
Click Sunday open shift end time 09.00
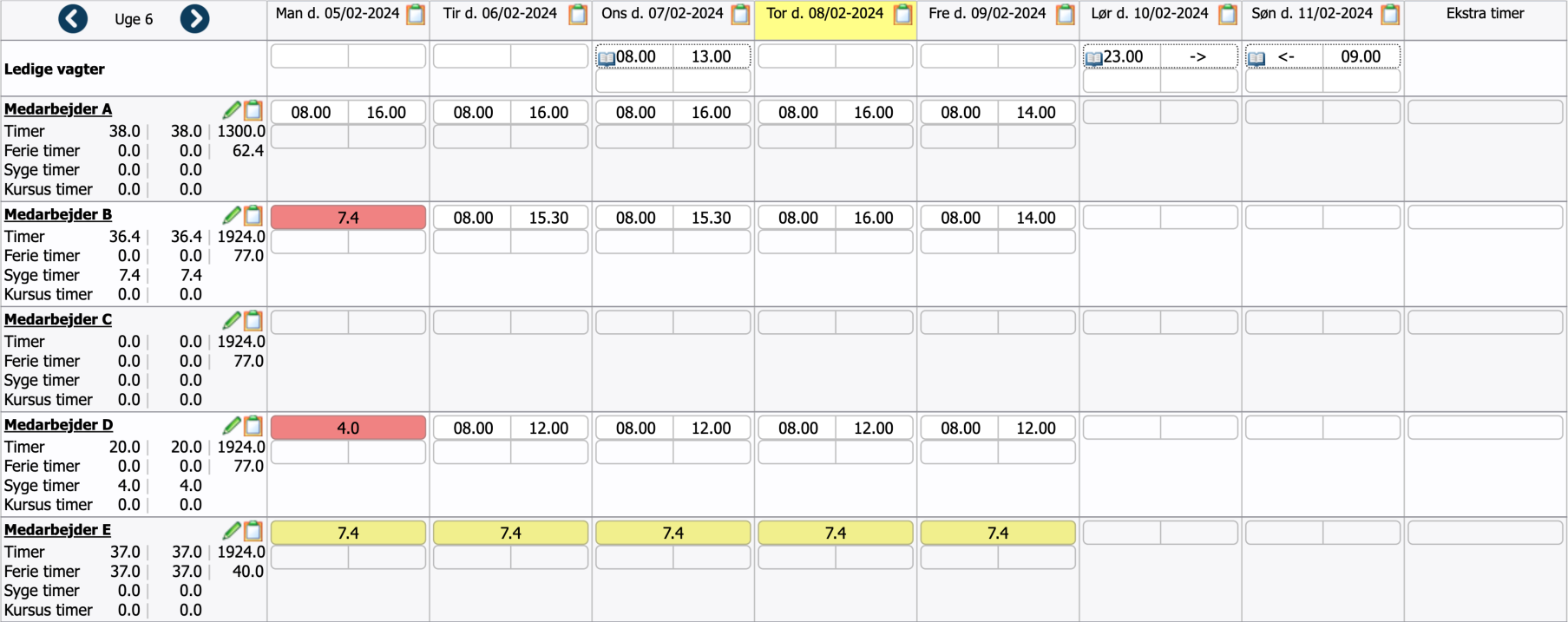(x=1361, y=56)
